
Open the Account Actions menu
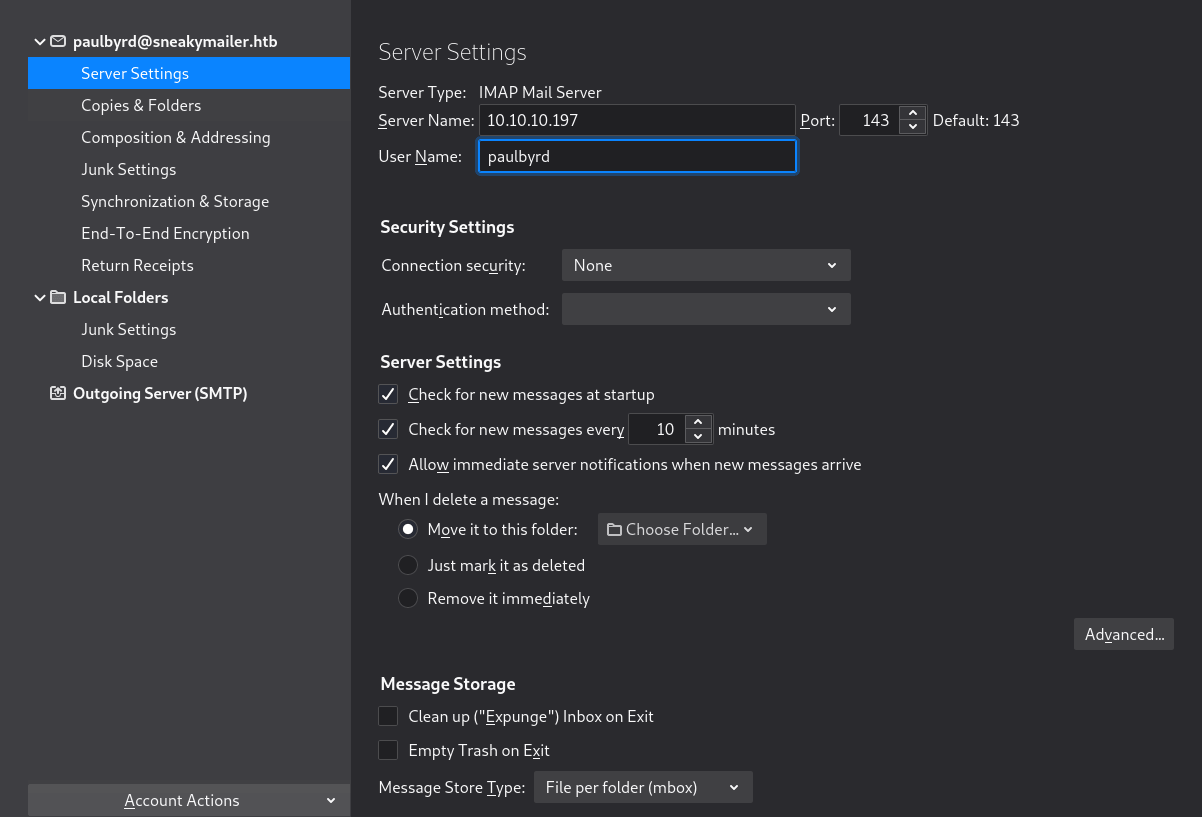click(189, 801)
